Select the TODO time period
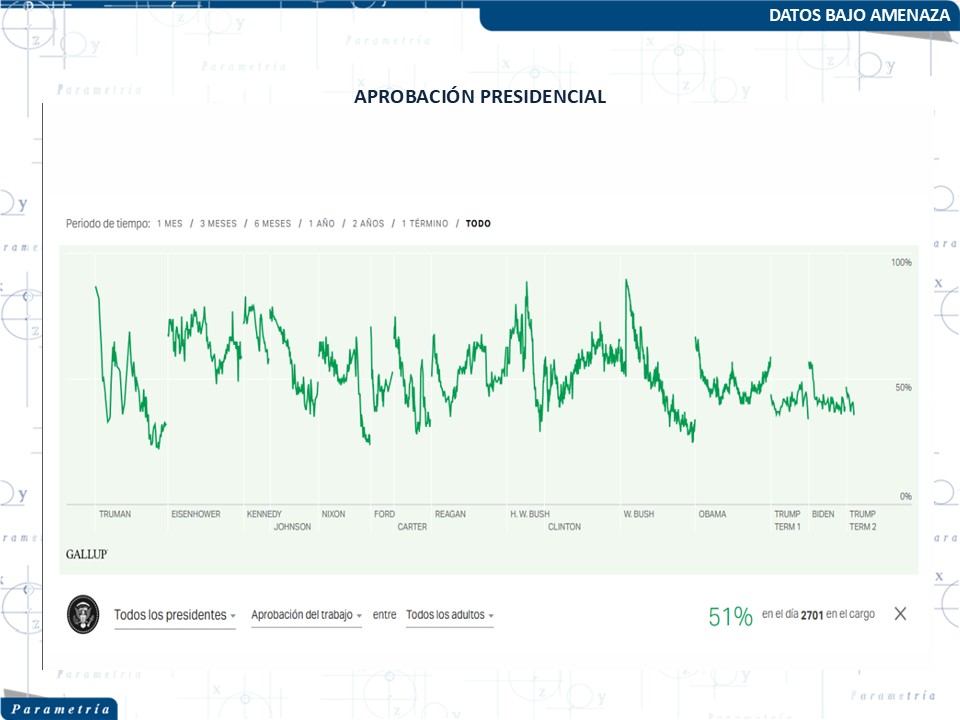The image size is (960, 720). [478, 224]
